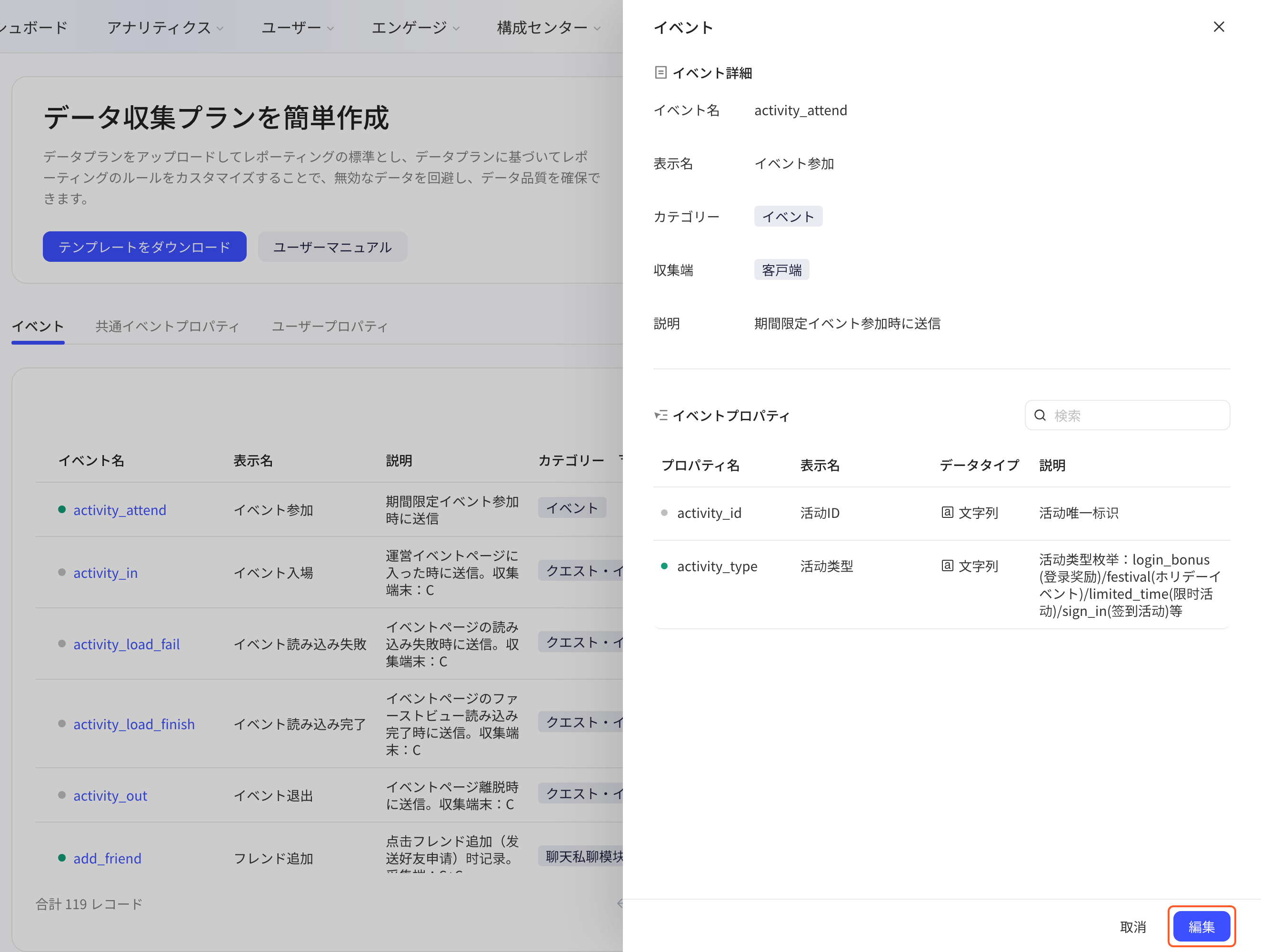
Task: Click the activity_type property name
Action: pos(717,566)
